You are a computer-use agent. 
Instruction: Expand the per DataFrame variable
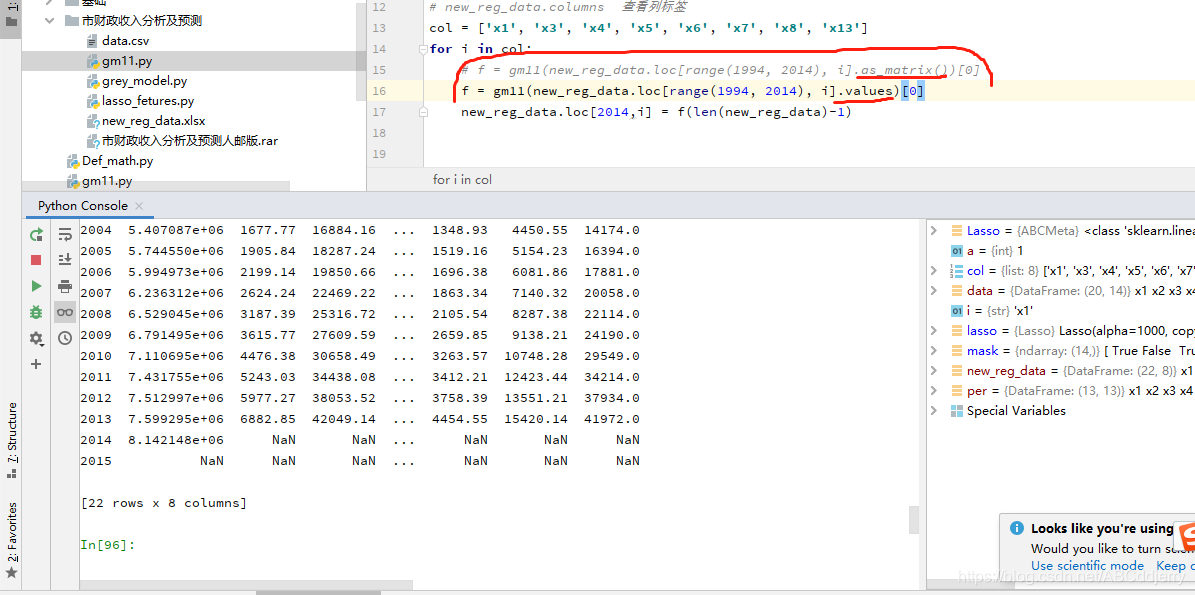[x=934, y=390]
